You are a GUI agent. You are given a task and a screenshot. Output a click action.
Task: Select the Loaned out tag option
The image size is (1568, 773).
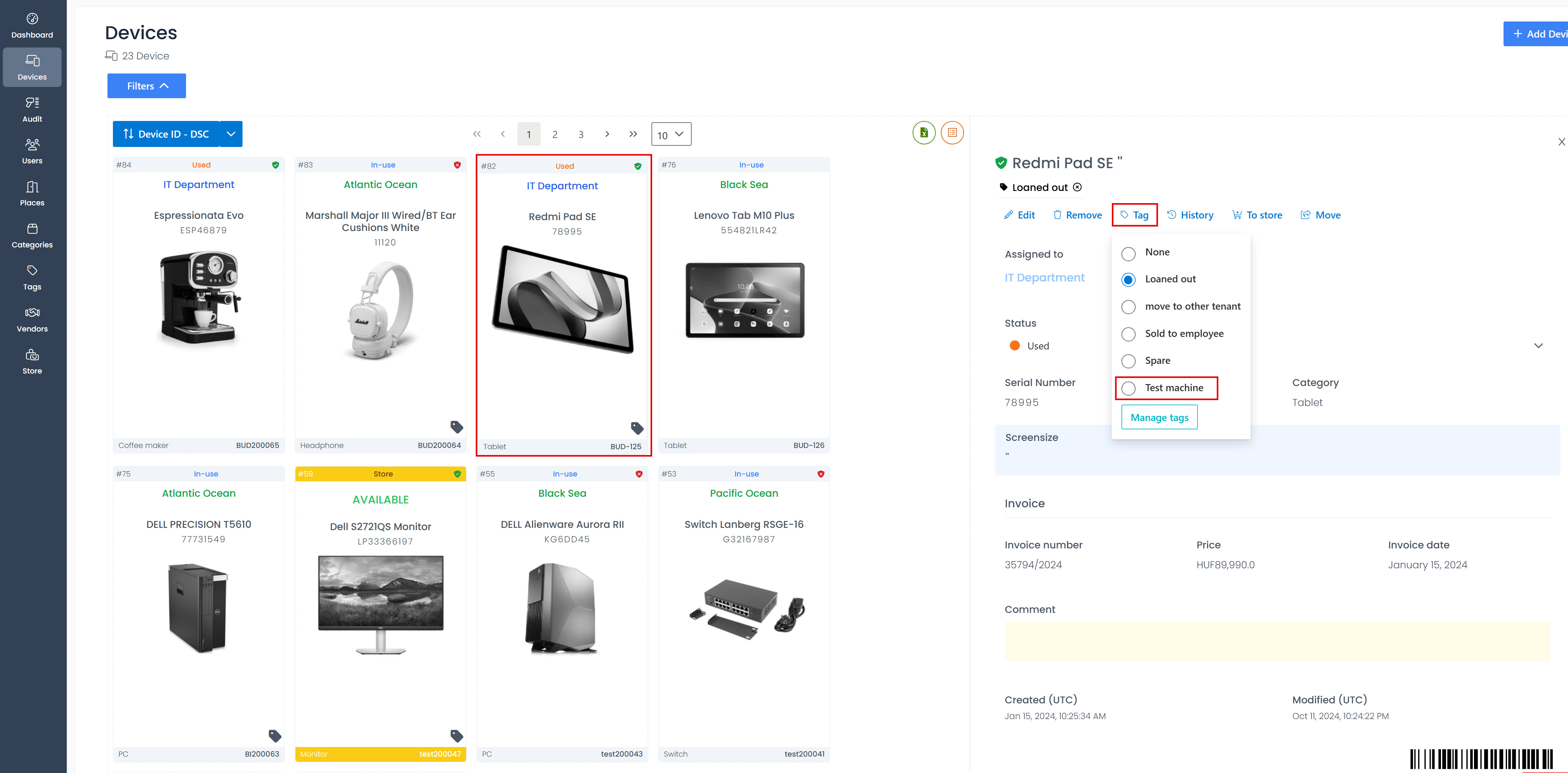coord(1128,279)
